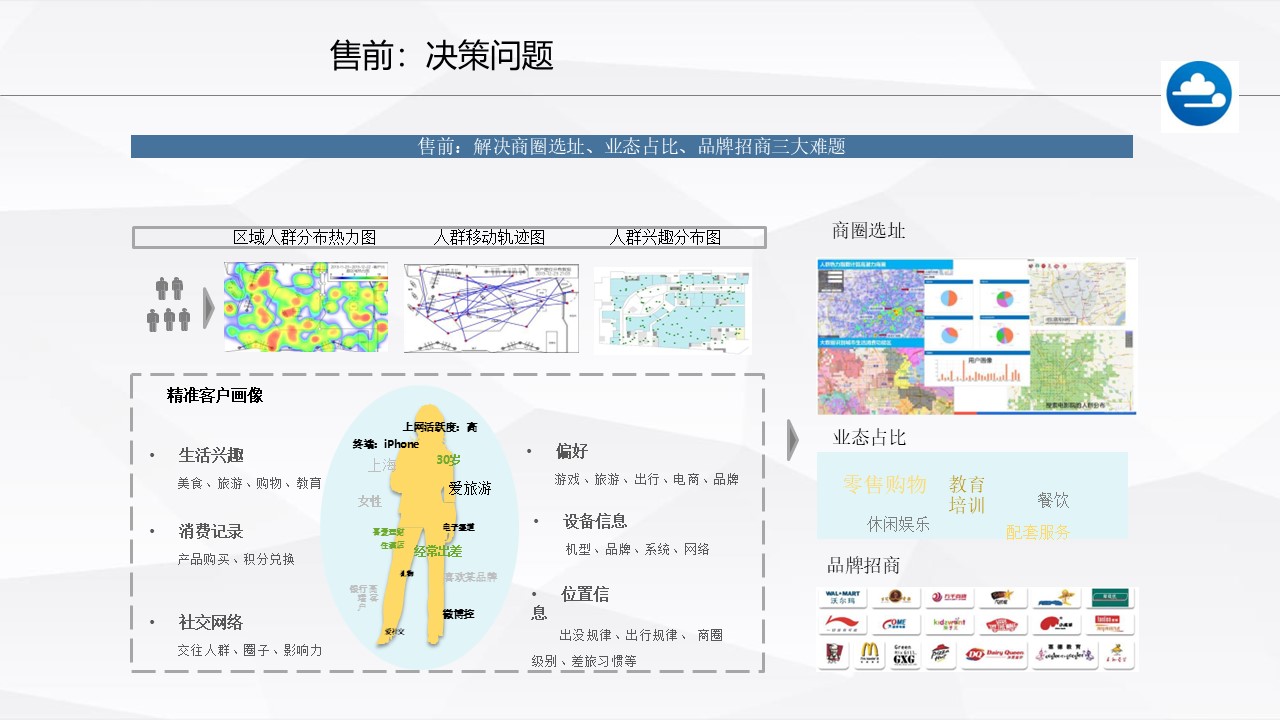Open the crowd heatmap thumbnail
1280x720 pixels.
(x=306, y=307)
